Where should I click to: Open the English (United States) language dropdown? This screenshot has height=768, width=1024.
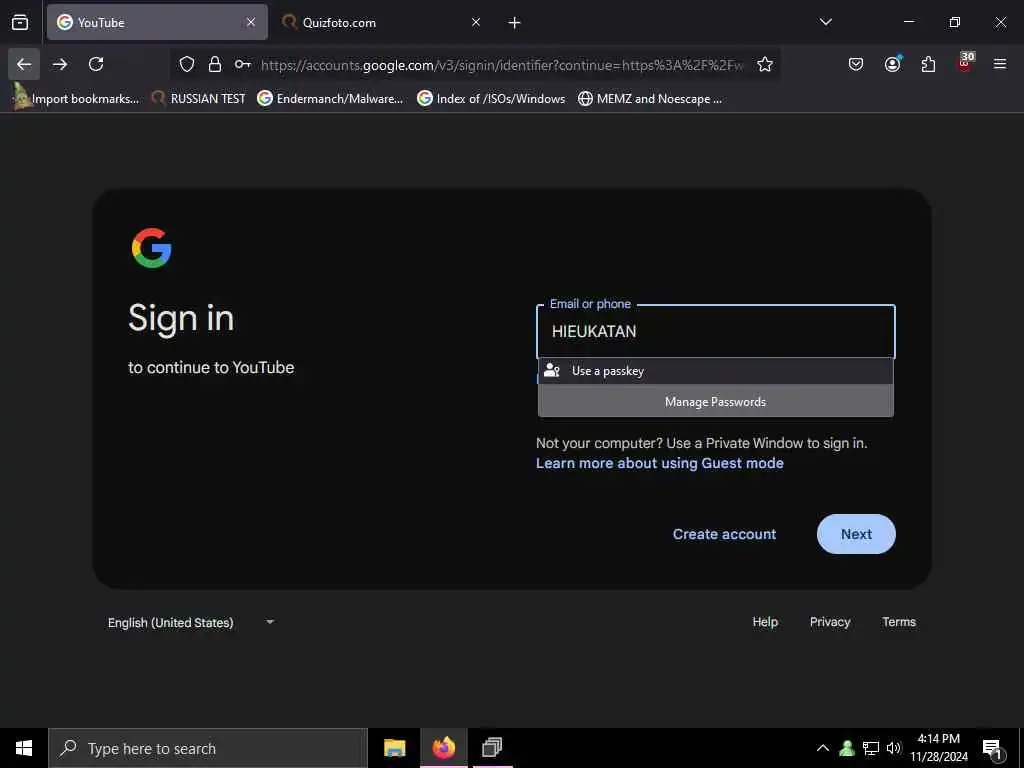[191, 622]
